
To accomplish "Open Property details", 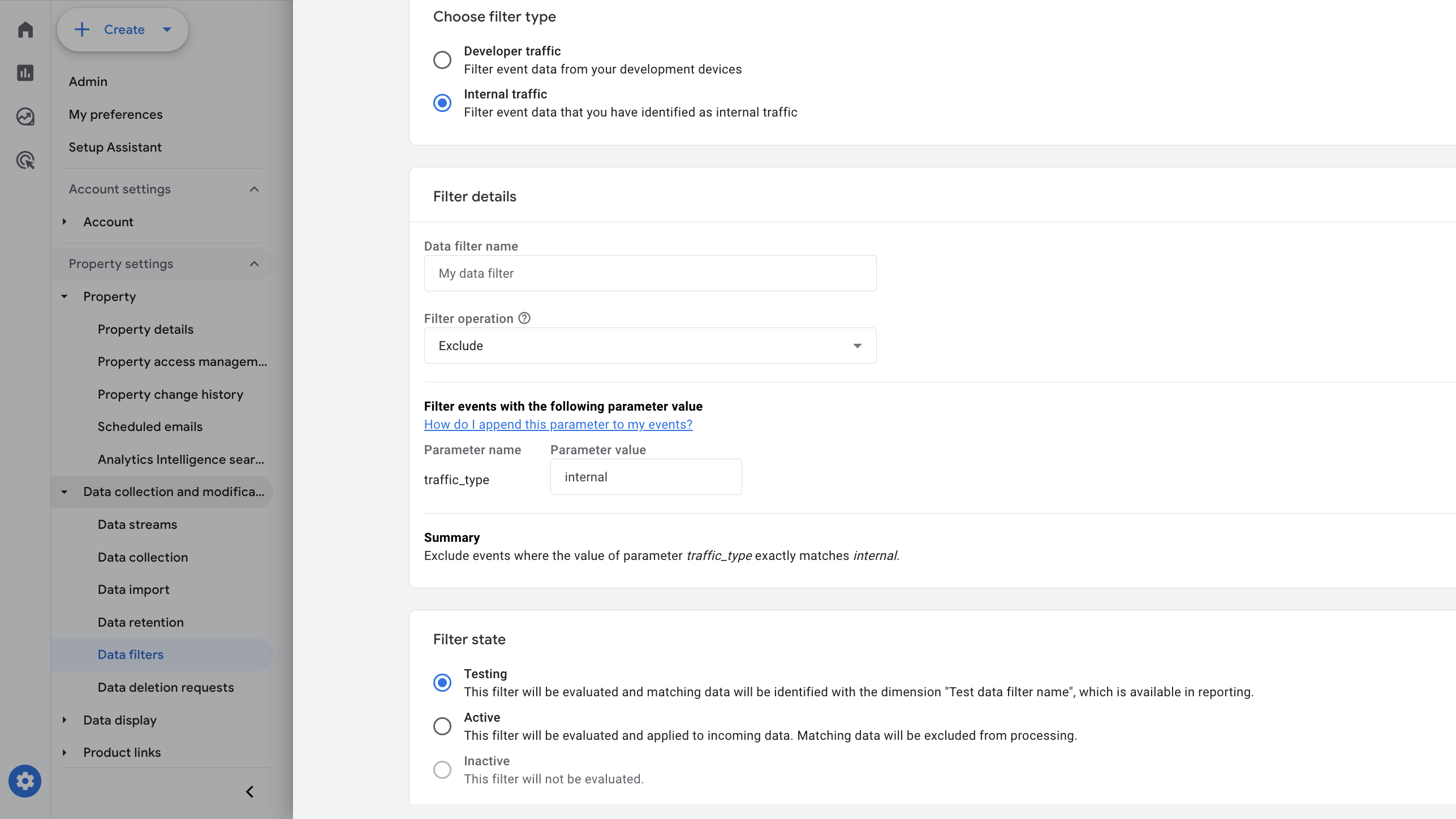I will click(x=145, y=329).
